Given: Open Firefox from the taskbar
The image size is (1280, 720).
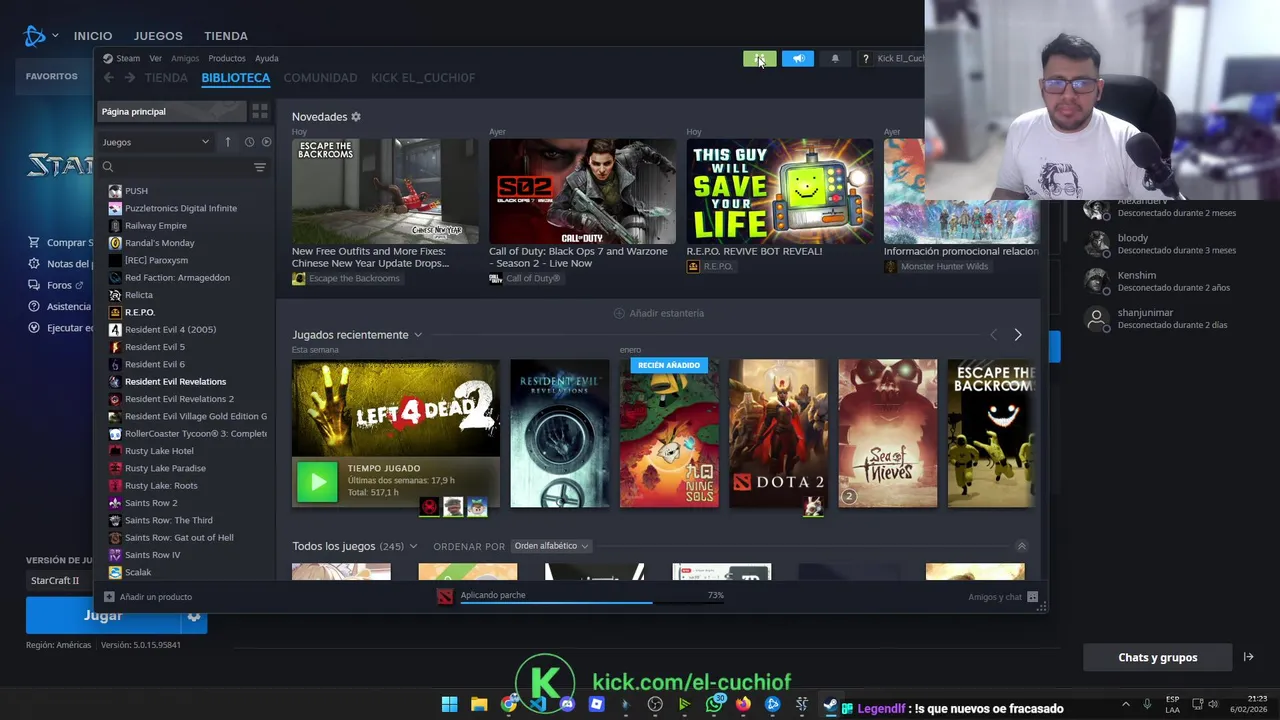Looking at the screenshot, I should [743, 704].
